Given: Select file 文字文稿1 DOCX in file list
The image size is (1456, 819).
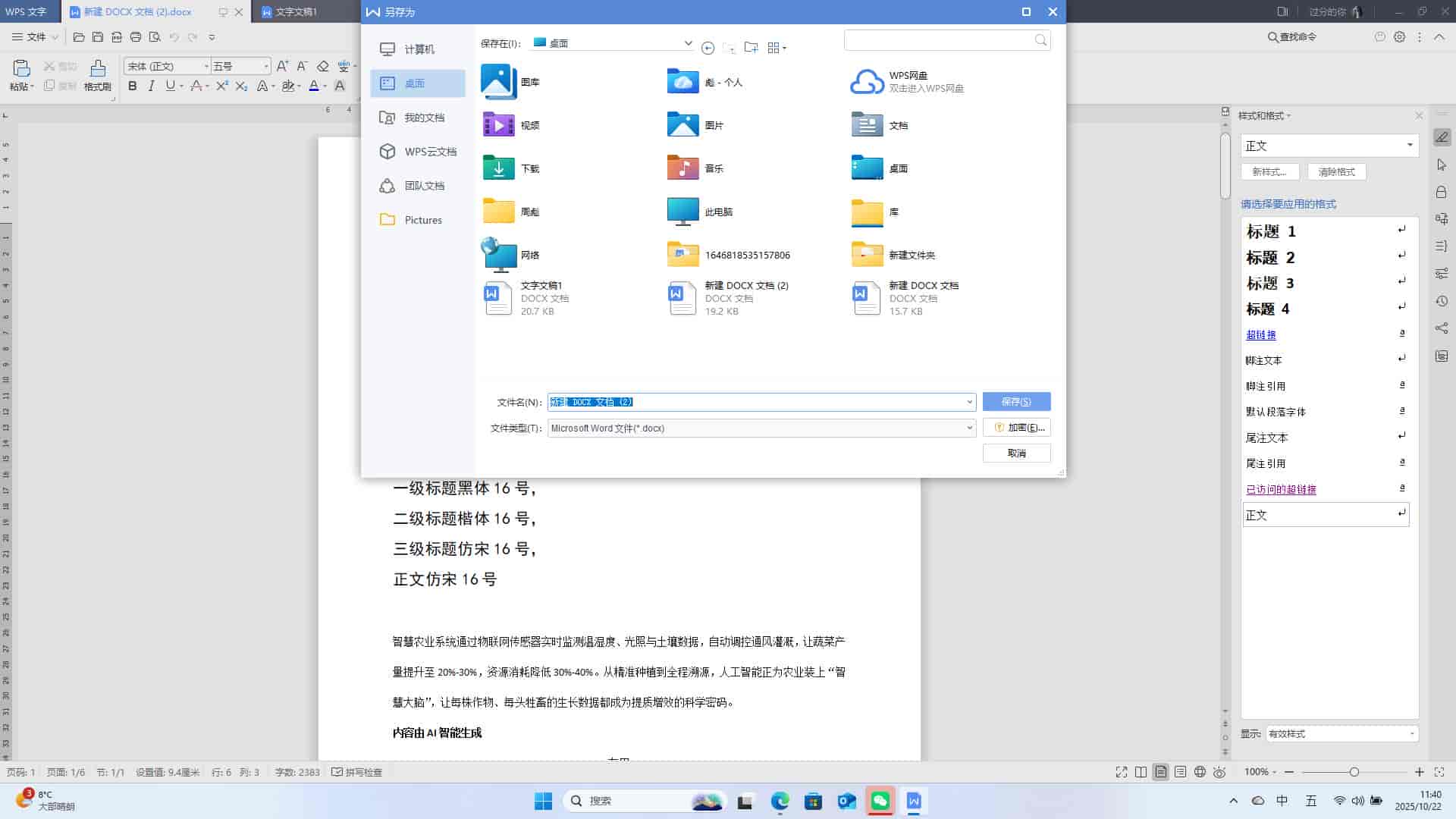Looking at the screenshot, I should tap(526, 298).
